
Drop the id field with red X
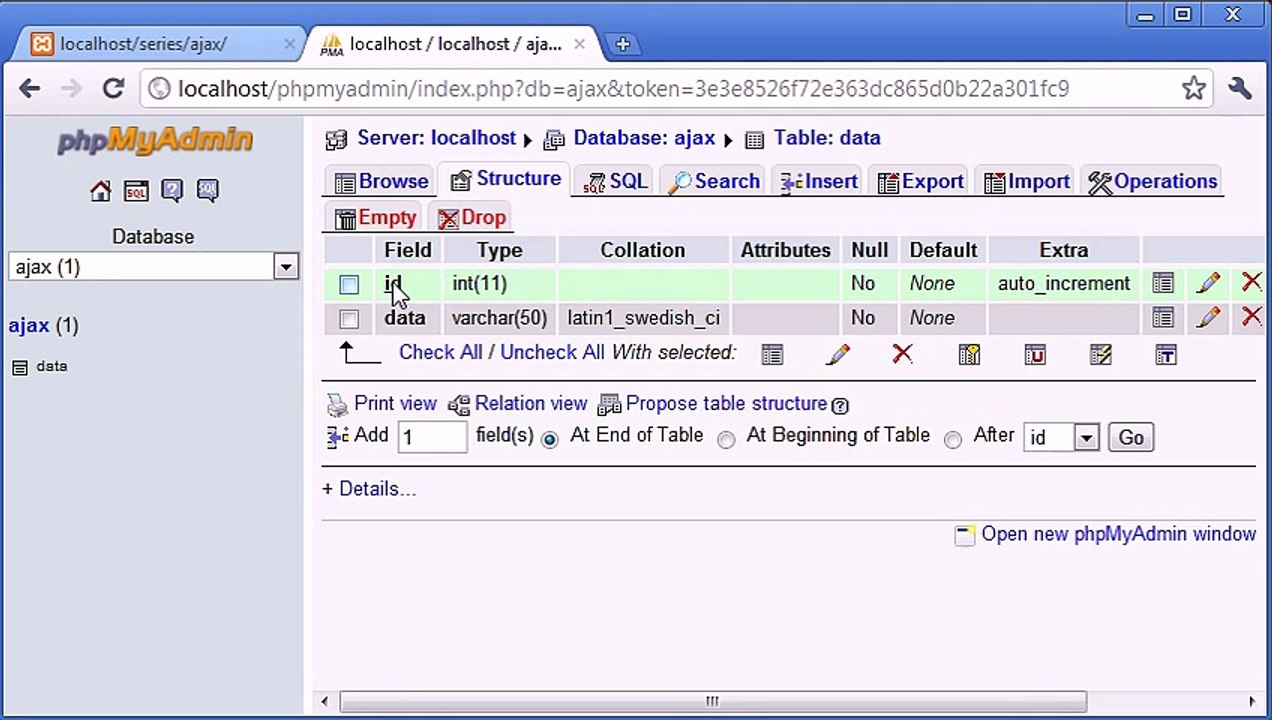pyautogui.click(x=1251, y=283)
